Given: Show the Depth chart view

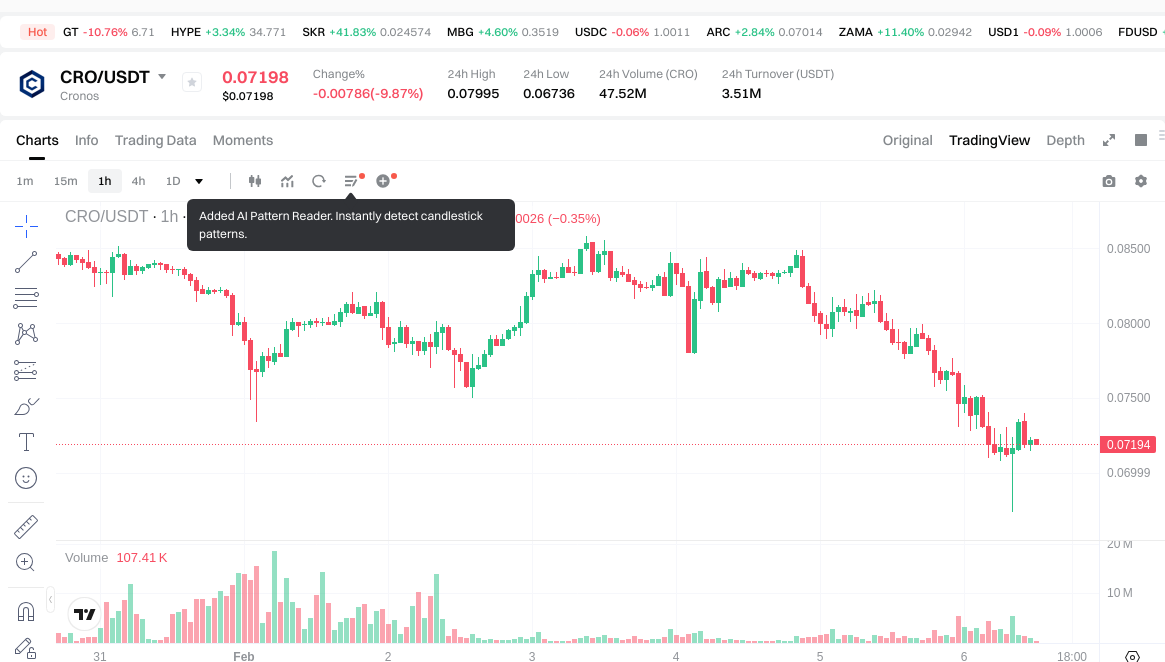Looking at the screenshot, I should click(1065, 140).
